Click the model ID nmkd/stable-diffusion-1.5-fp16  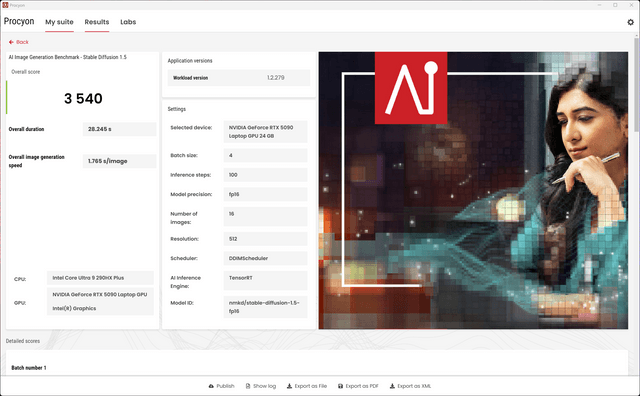(265, 307)
